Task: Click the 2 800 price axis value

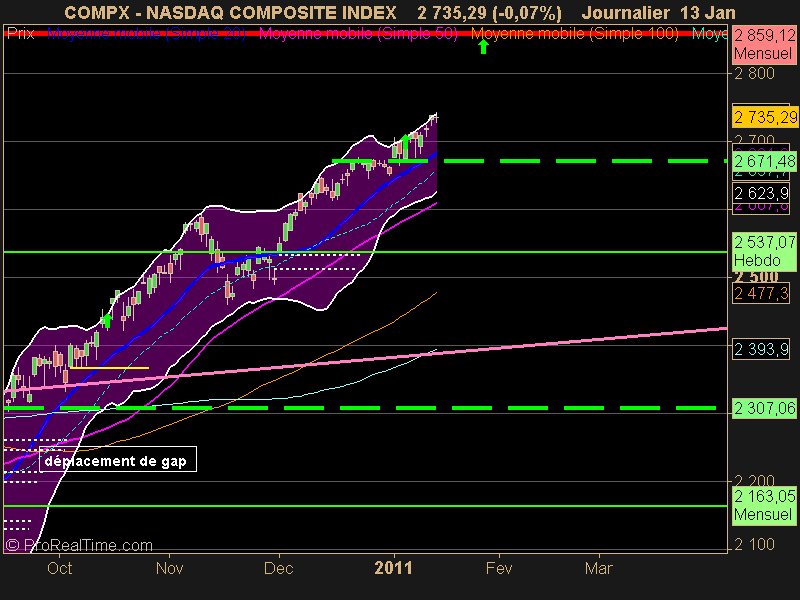Action: (755, 73)
